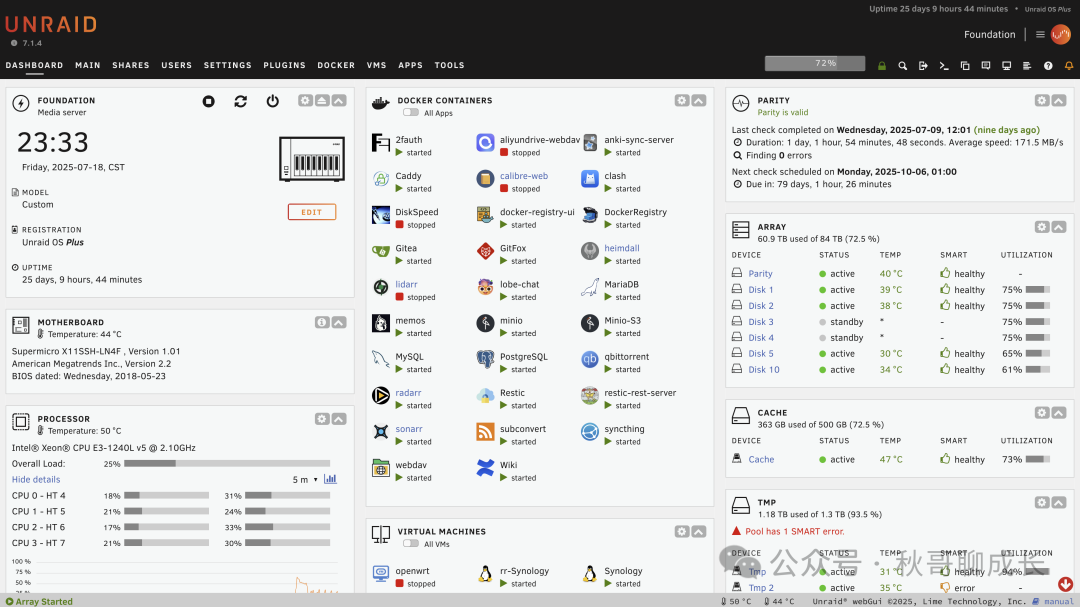Click the Overall Load progress bar

pos(227,464)
